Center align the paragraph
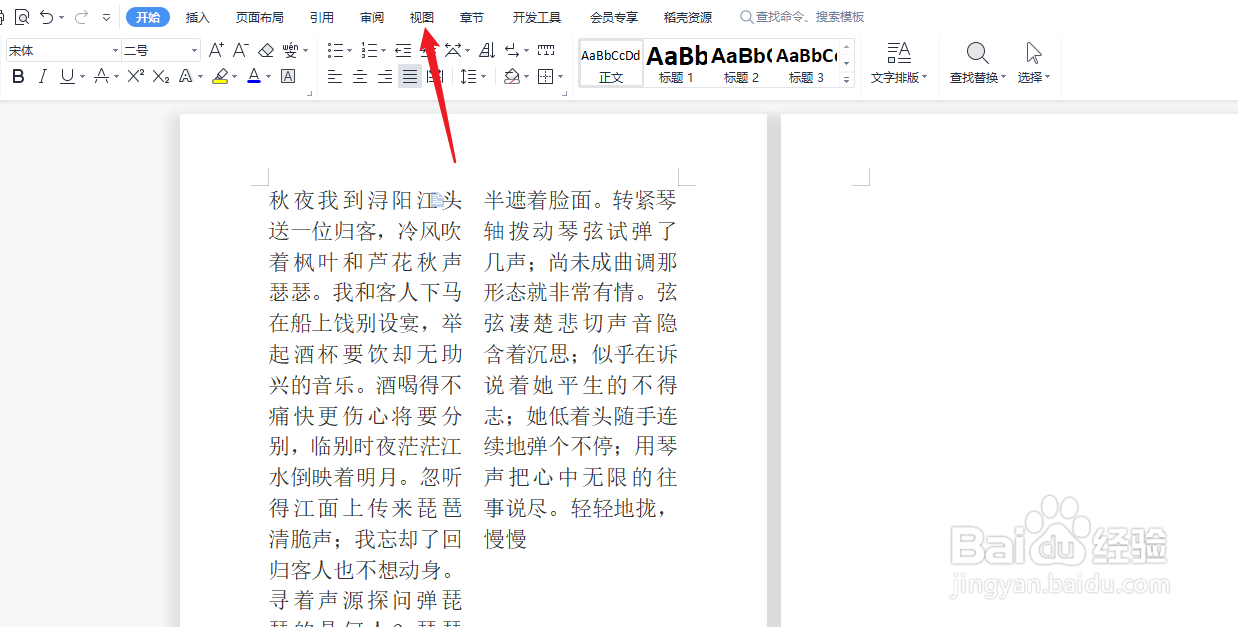 (360, 77)
